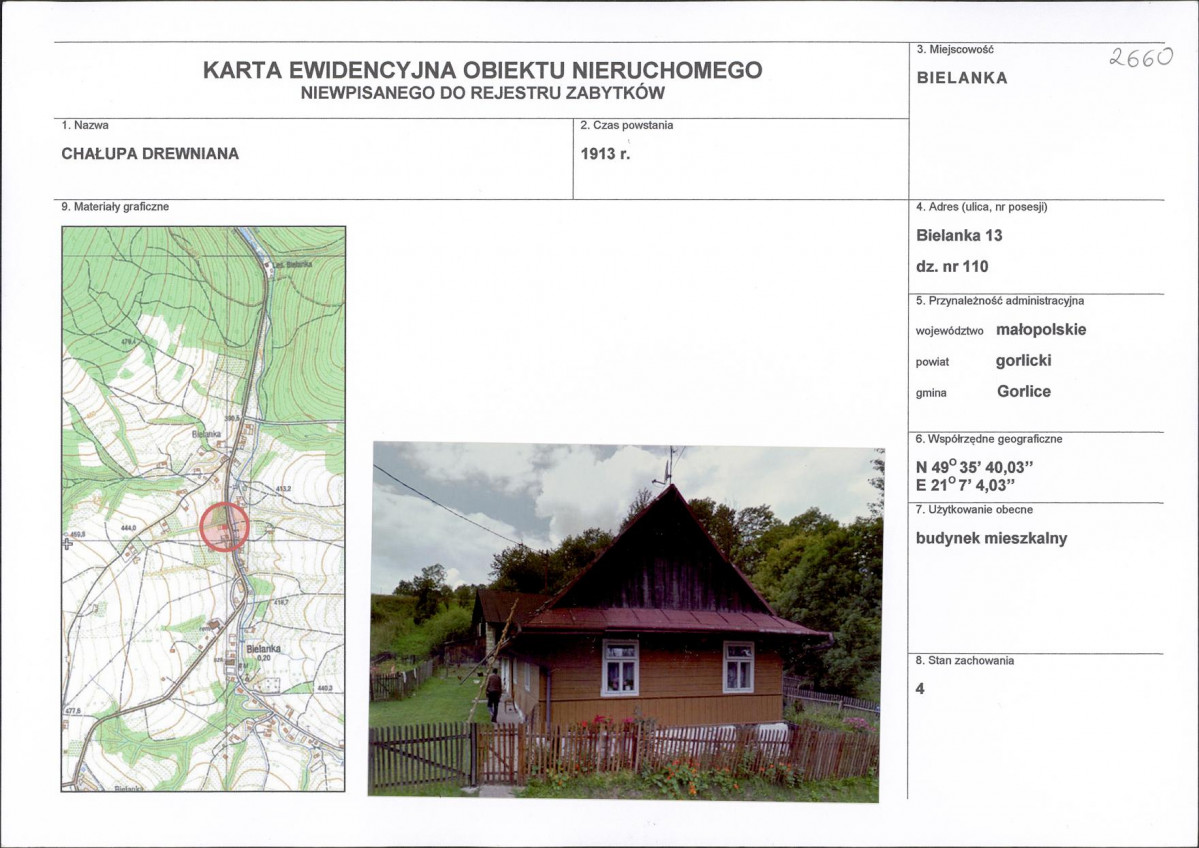
Task: Click the name 'CHAŁUPA DREWNIANA'
Action: [x=150, y=154]
